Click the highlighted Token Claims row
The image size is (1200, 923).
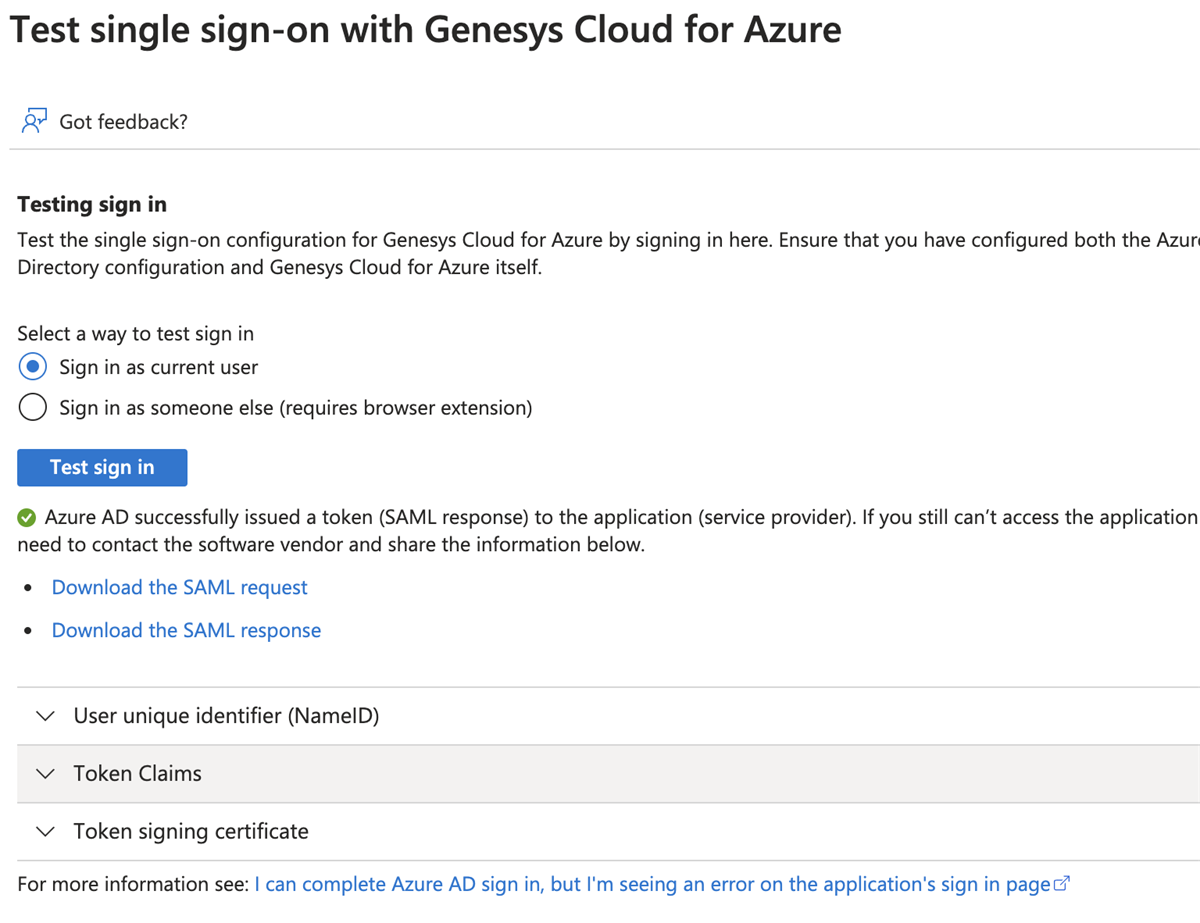pyautogui.click(x=400, y=773)
